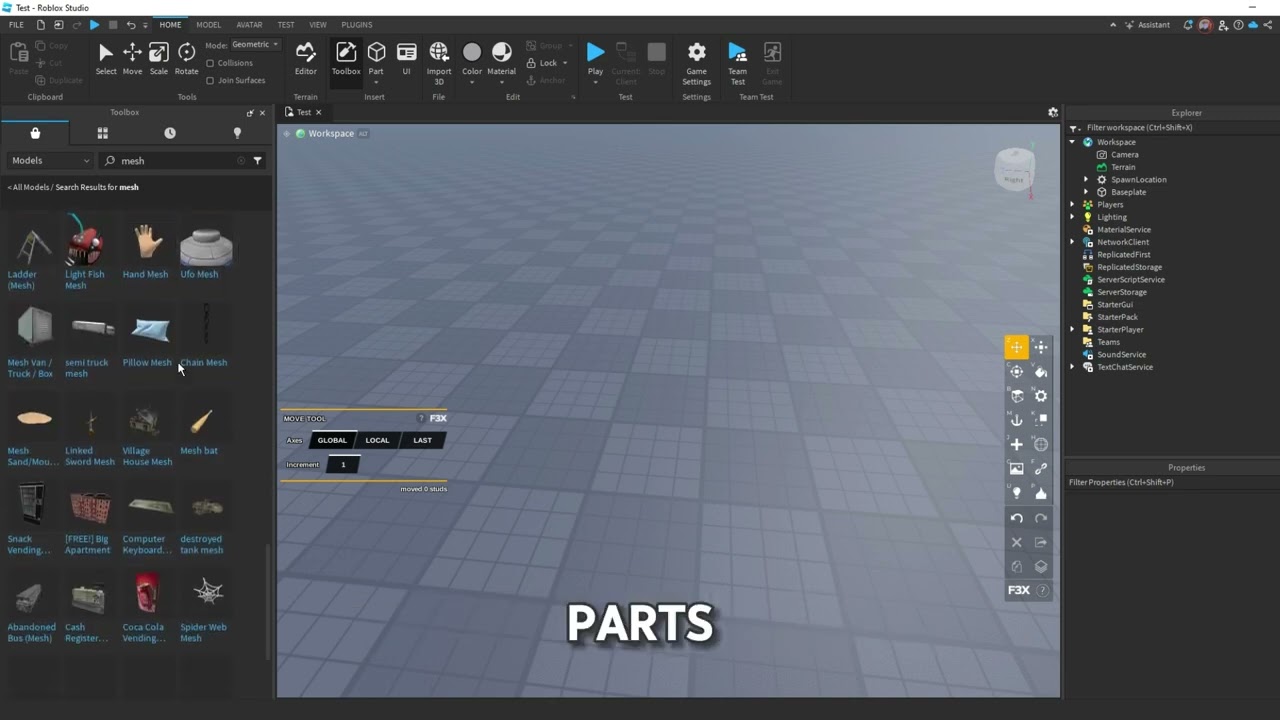This screenshot has height=720, width=1280.
Task: Switch to the TEST ribbon tab
Action: point(286,25)
